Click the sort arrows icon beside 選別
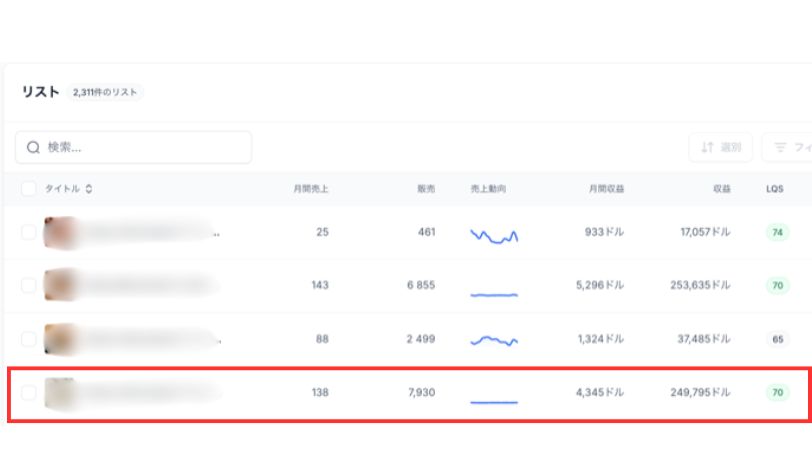This screenshot has width=812, height=457. (708, 148)
